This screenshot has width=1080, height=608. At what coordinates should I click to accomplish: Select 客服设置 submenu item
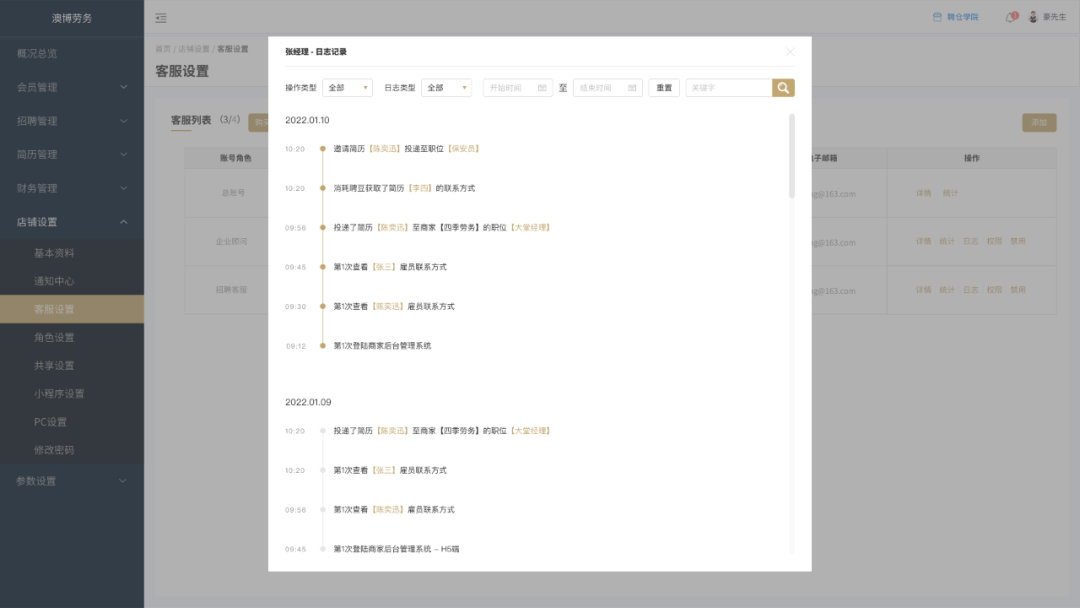pos(72,309)
